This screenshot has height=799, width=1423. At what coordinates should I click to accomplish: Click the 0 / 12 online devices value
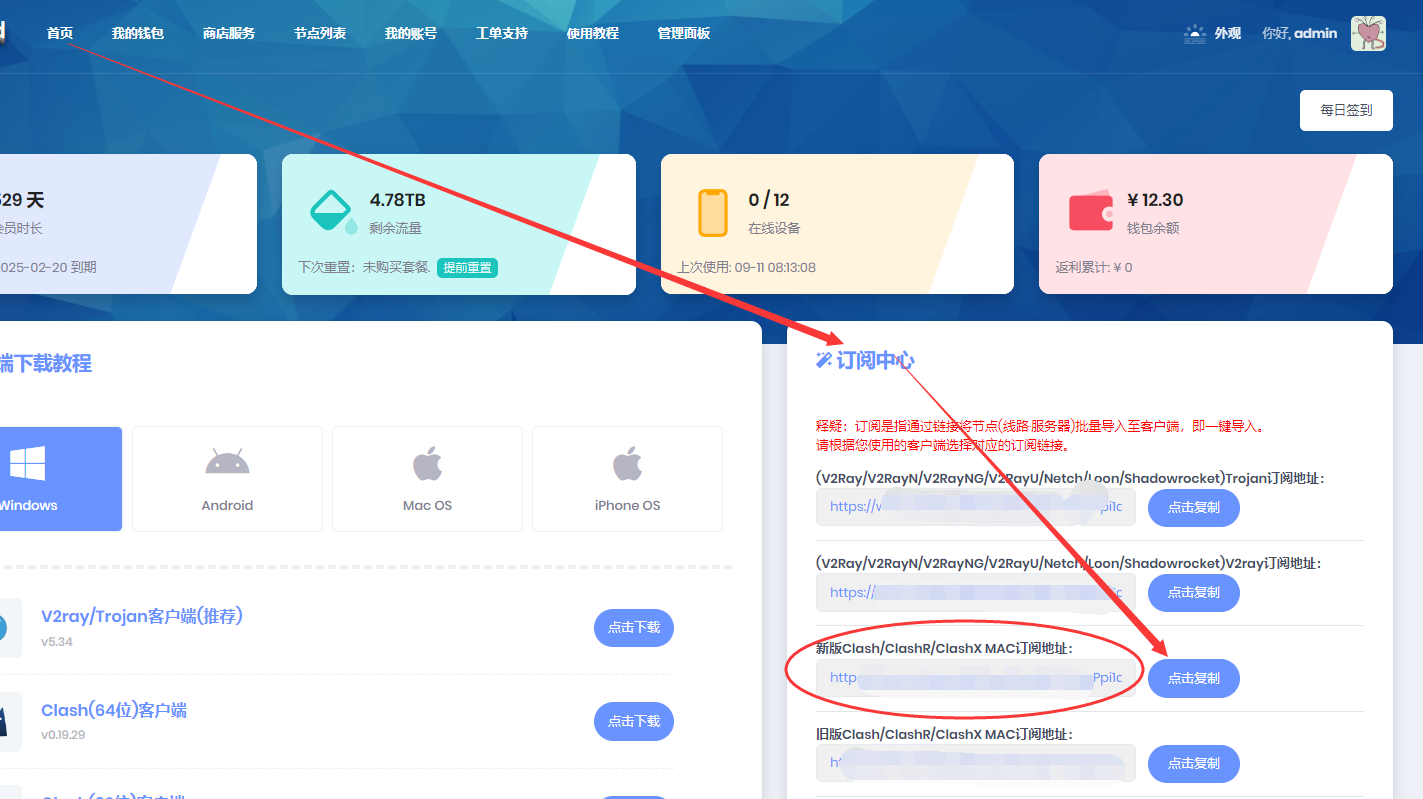click(769, 199)
